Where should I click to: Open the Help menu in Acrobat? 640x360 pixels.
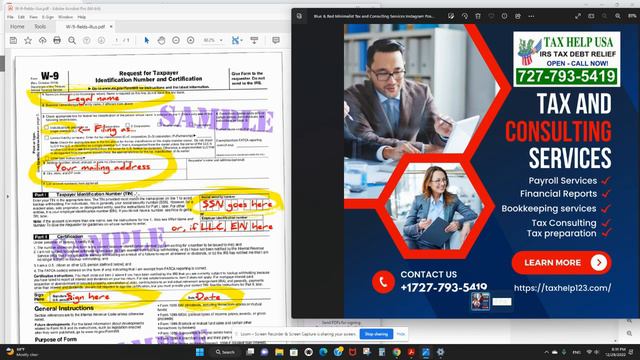[x=82, y=17]
